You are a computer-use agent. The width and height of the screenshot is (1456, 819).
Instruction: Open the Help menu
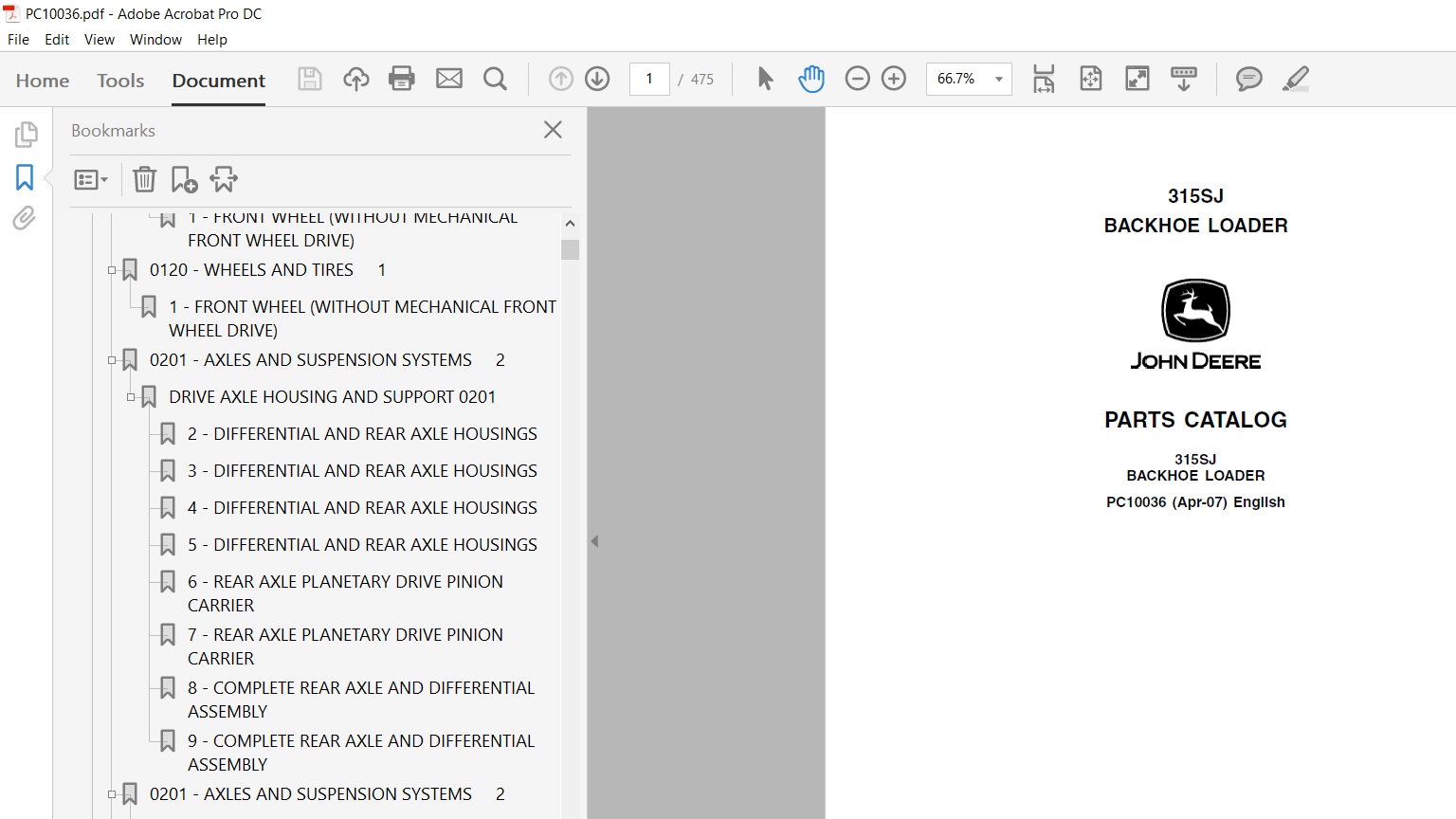(x=212, y=40)
